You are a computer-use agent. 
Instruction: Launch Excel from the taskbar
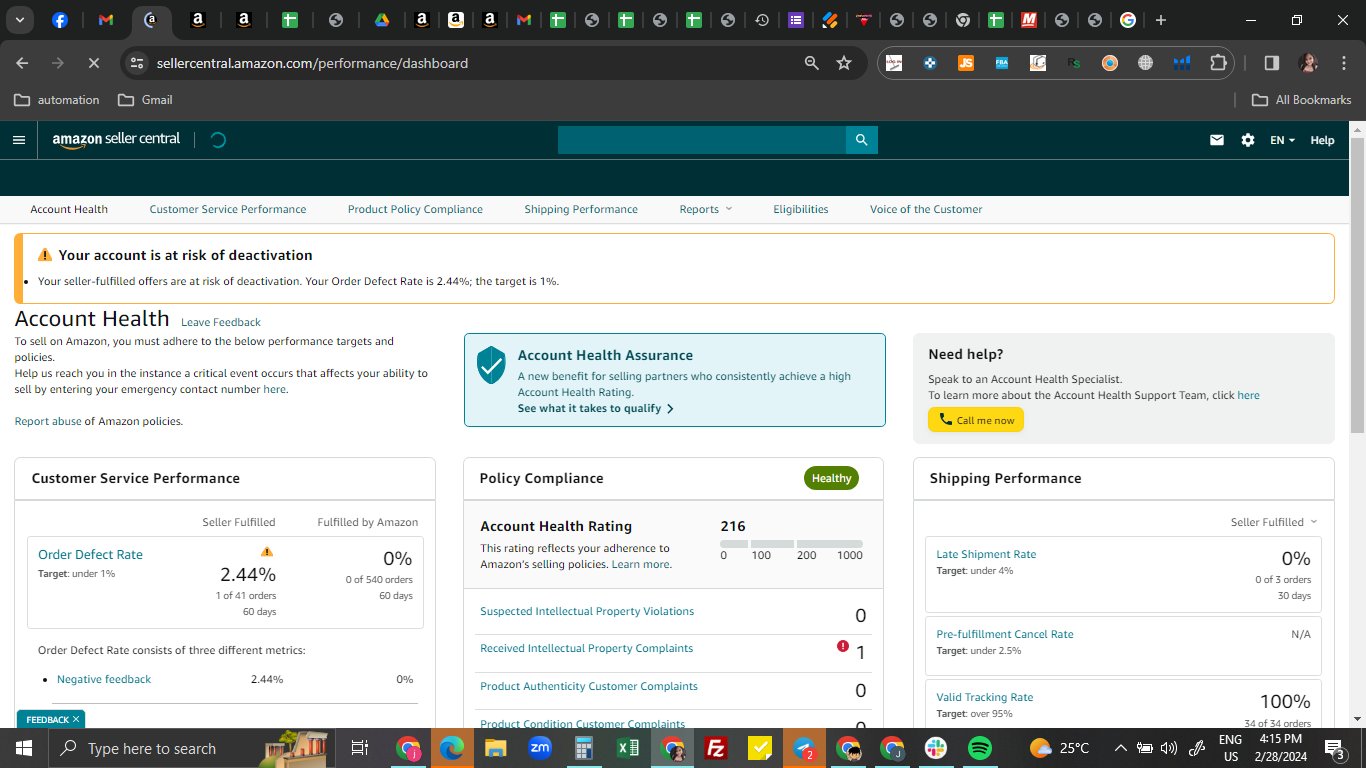tap(628, 748)
